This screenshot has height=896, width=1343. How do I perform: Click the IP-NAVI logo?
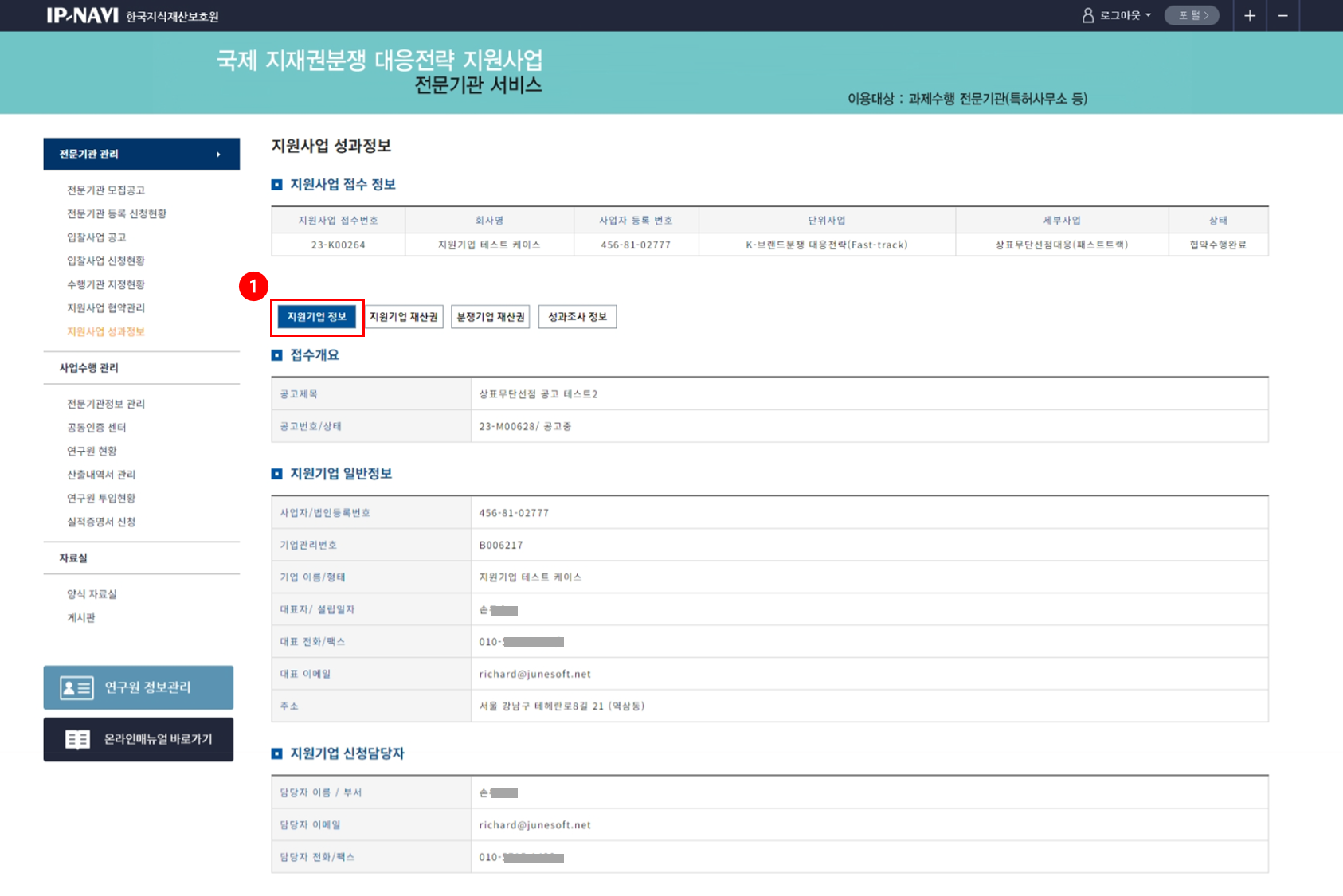tap(82, 16)
